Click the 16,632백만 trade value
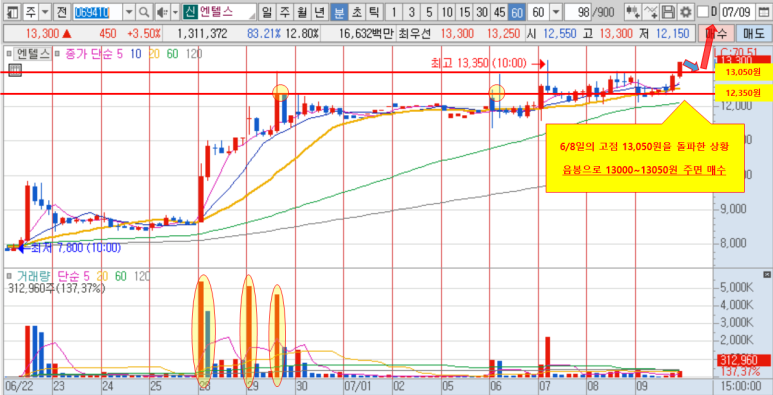This screenshot has width=773, height=395. click(x=367, y=34)
